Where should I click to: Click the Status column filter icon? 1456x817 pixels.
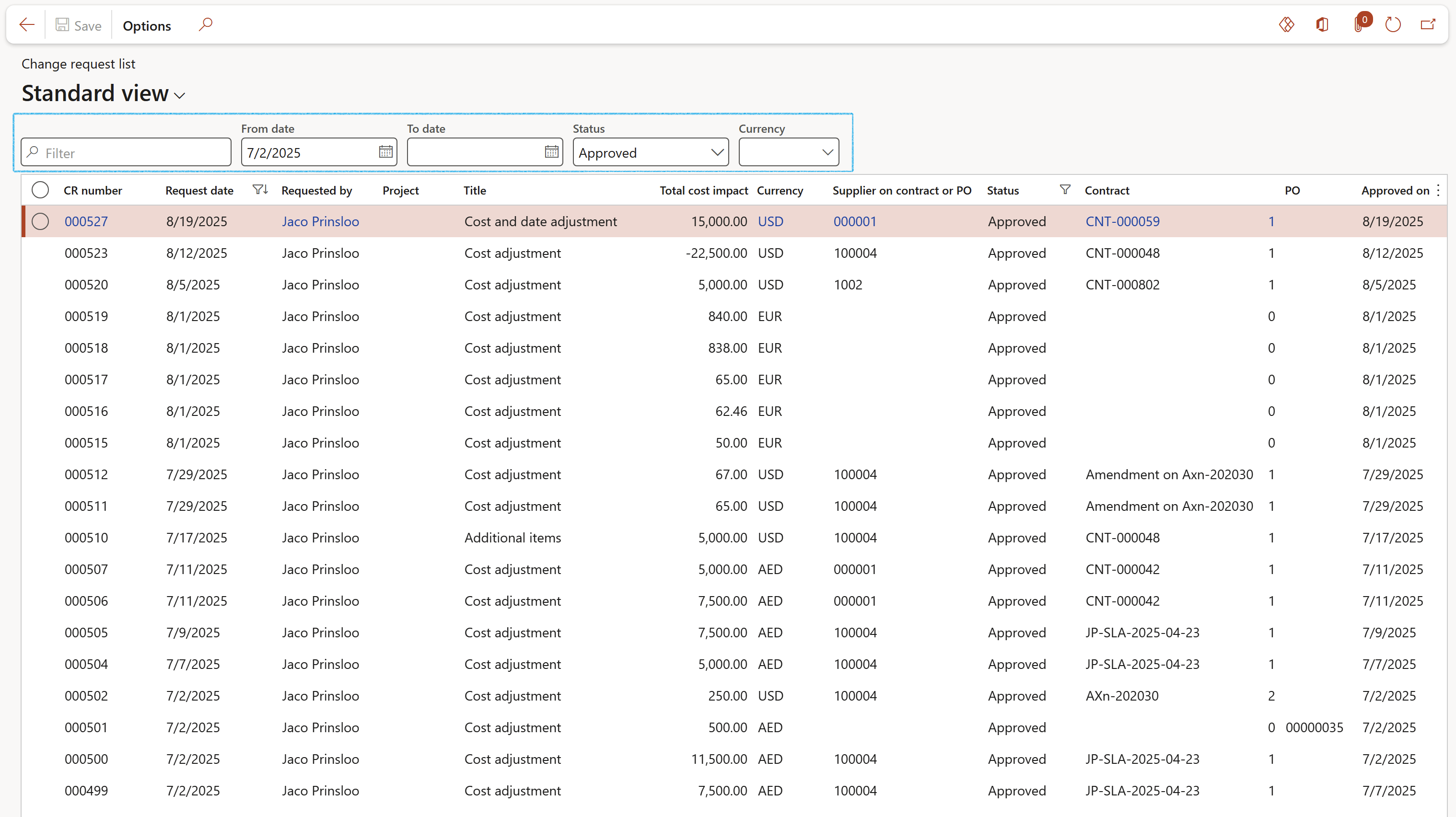1065,190
